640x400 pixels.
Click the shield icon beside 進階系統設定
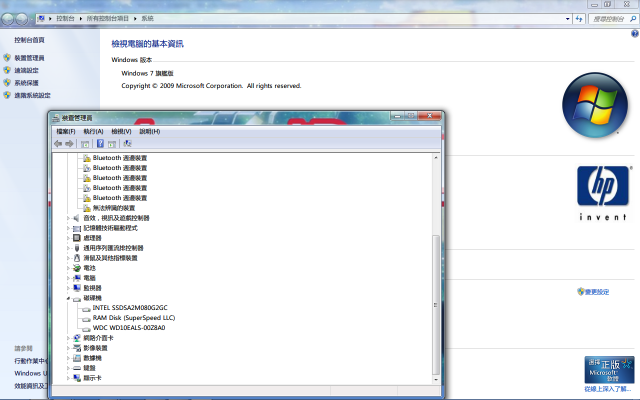coord(7,95)
